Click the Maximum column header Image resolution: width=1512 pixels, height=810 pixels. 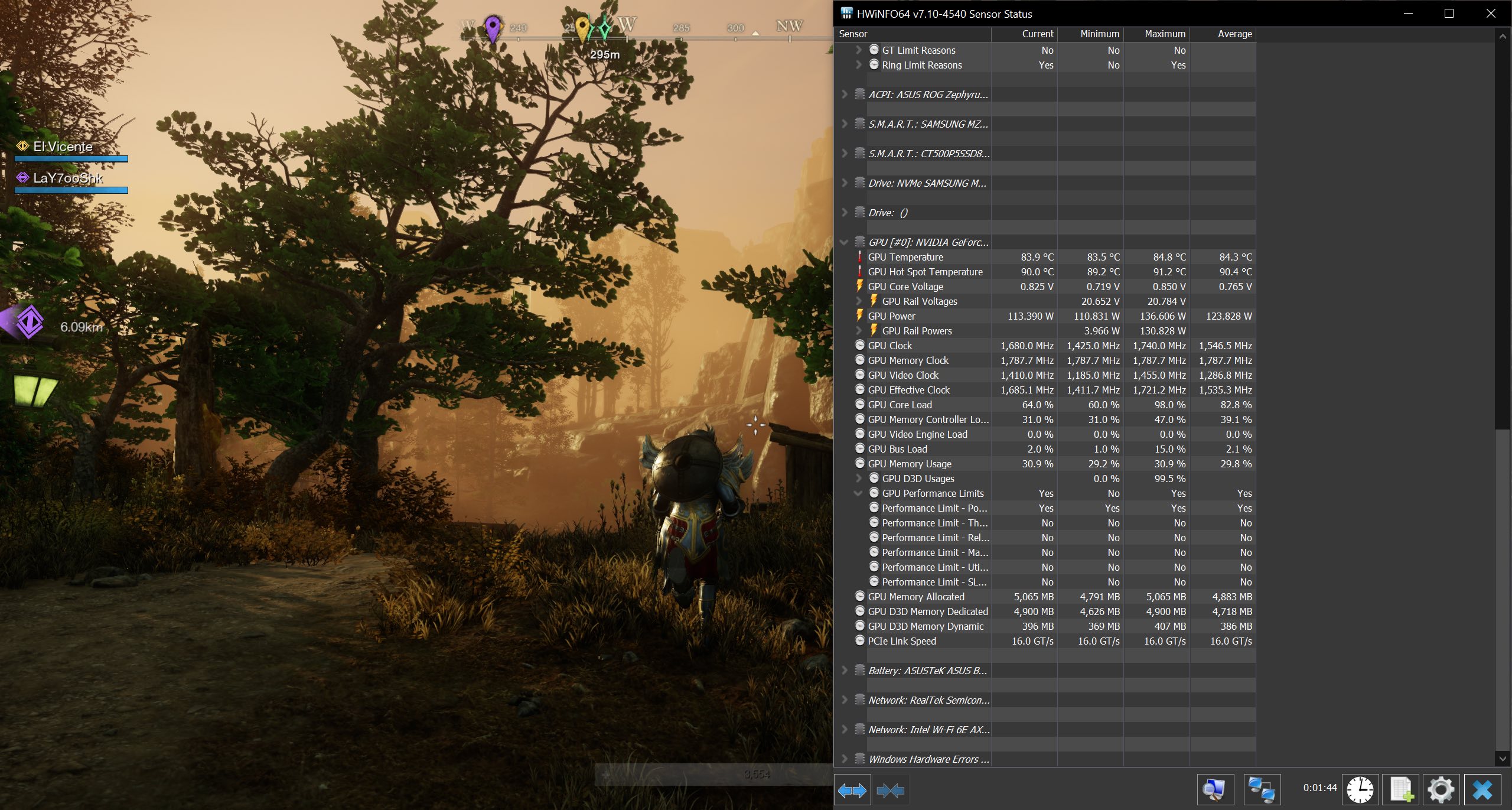tap(1156, 34)
